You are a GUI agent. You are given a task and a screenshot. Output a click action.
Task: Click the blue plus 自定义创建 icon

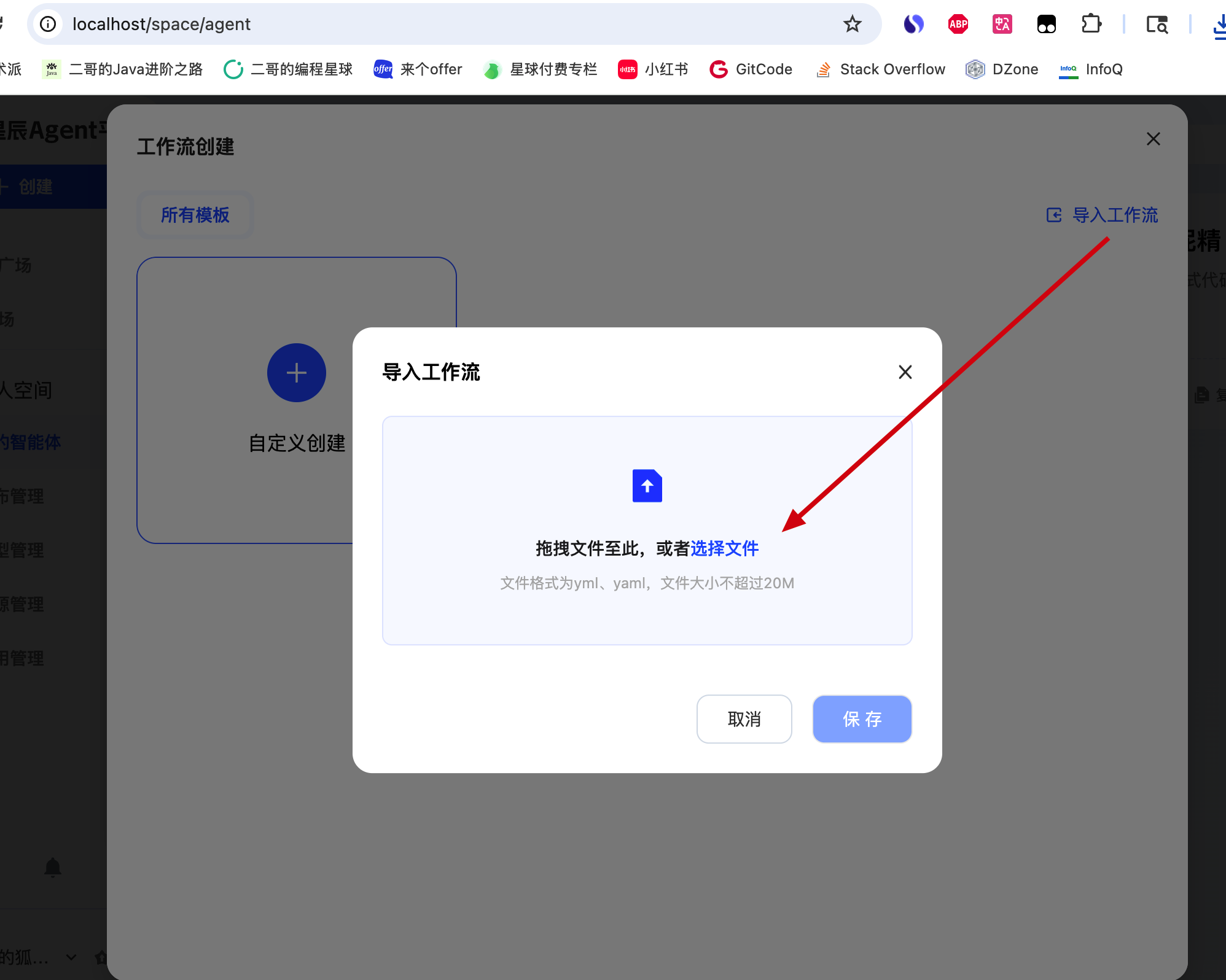[x=296, y=373]
